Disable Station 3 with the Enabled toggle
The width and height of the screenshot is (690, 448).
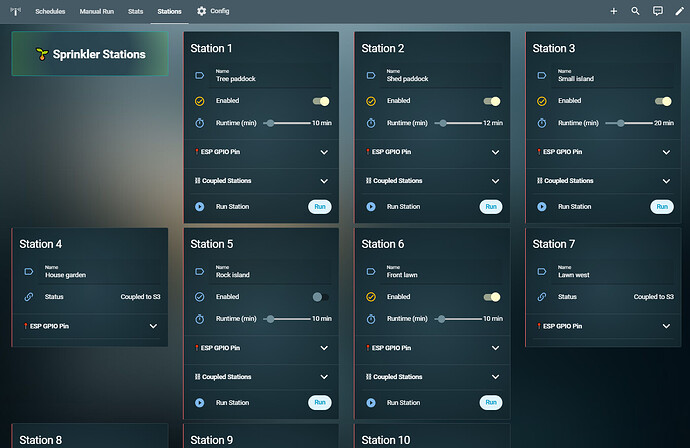tap(663, 101)
